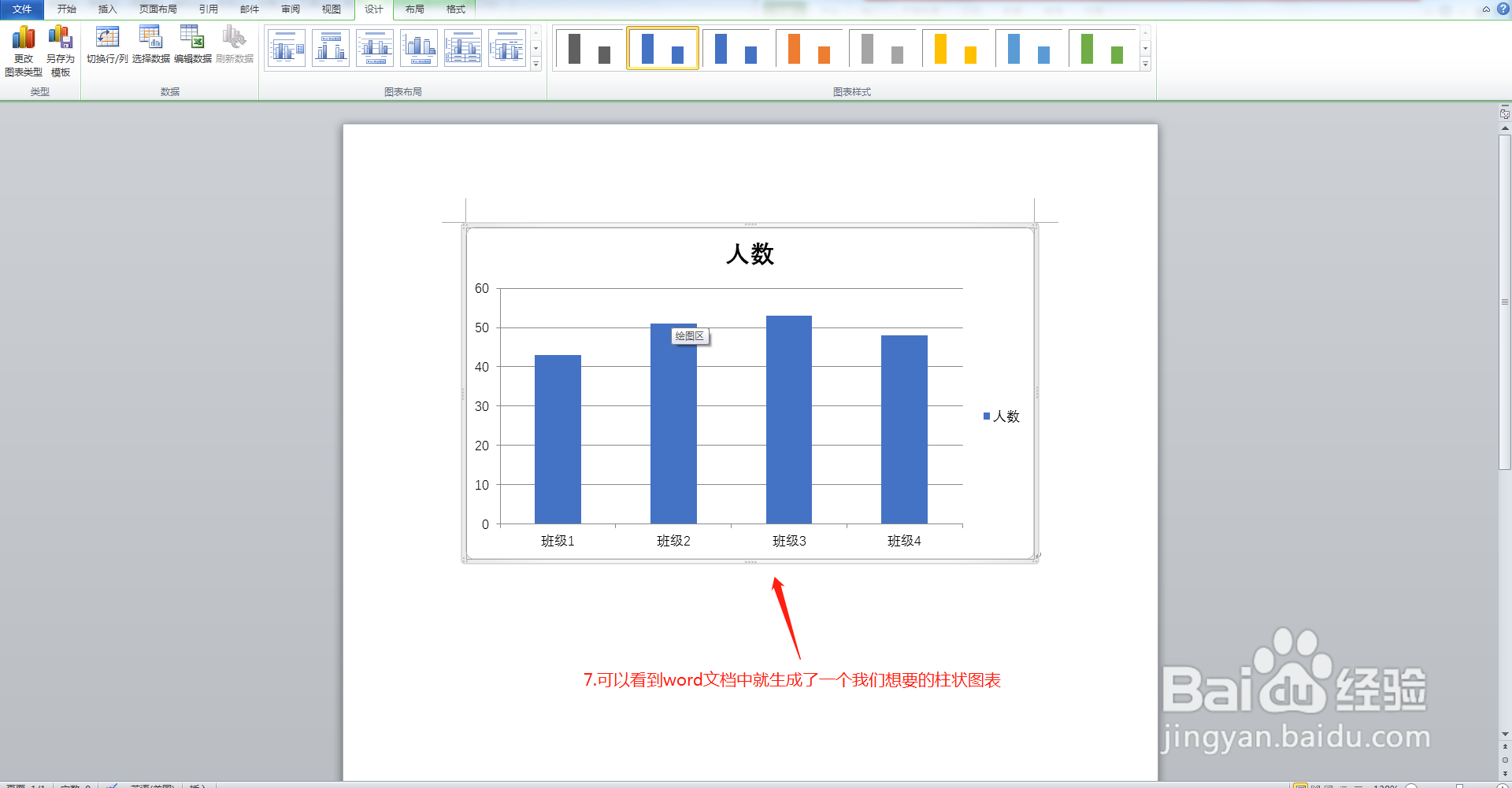Select the 班级3 bar
This screenshot has height=788, width=1512.
tap(789, 420)
